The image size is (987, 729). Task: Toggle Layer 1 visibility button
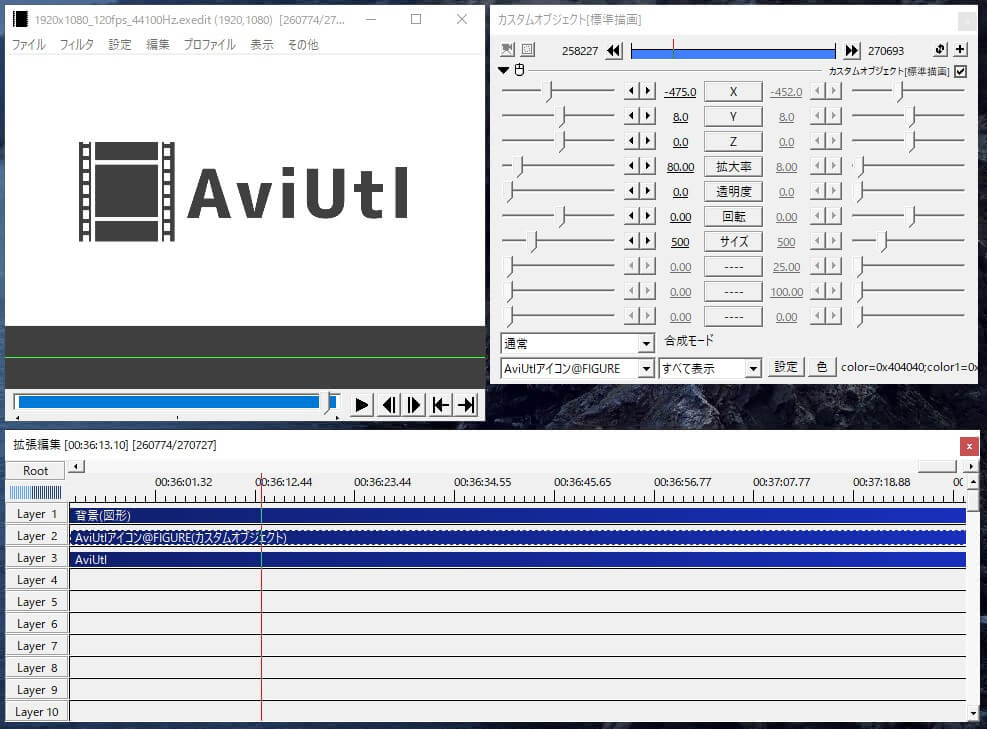point(37,514)
